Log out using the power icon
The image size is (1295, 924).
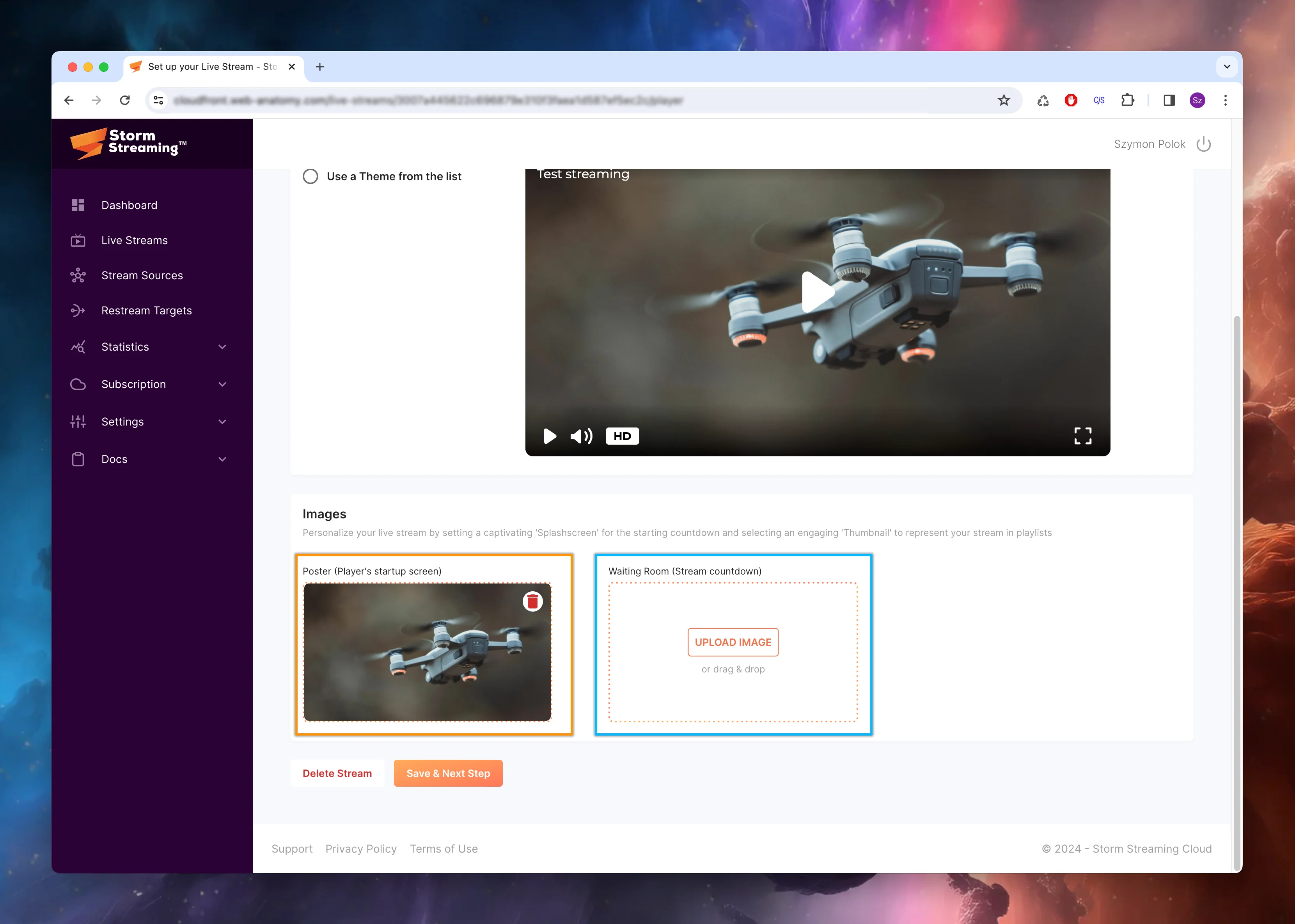(1204, 144)
